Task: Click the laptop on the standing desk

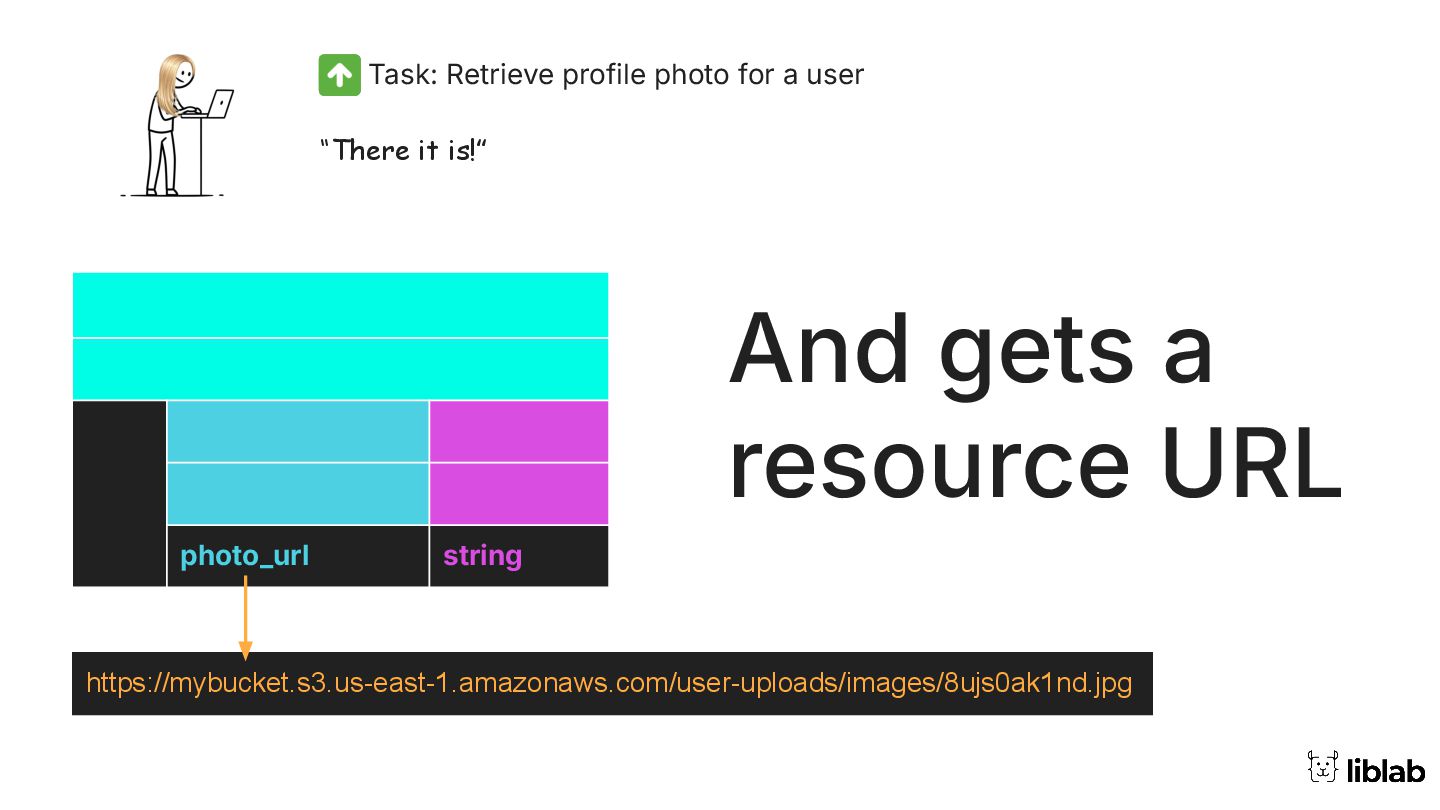Action: pos(220,104)
